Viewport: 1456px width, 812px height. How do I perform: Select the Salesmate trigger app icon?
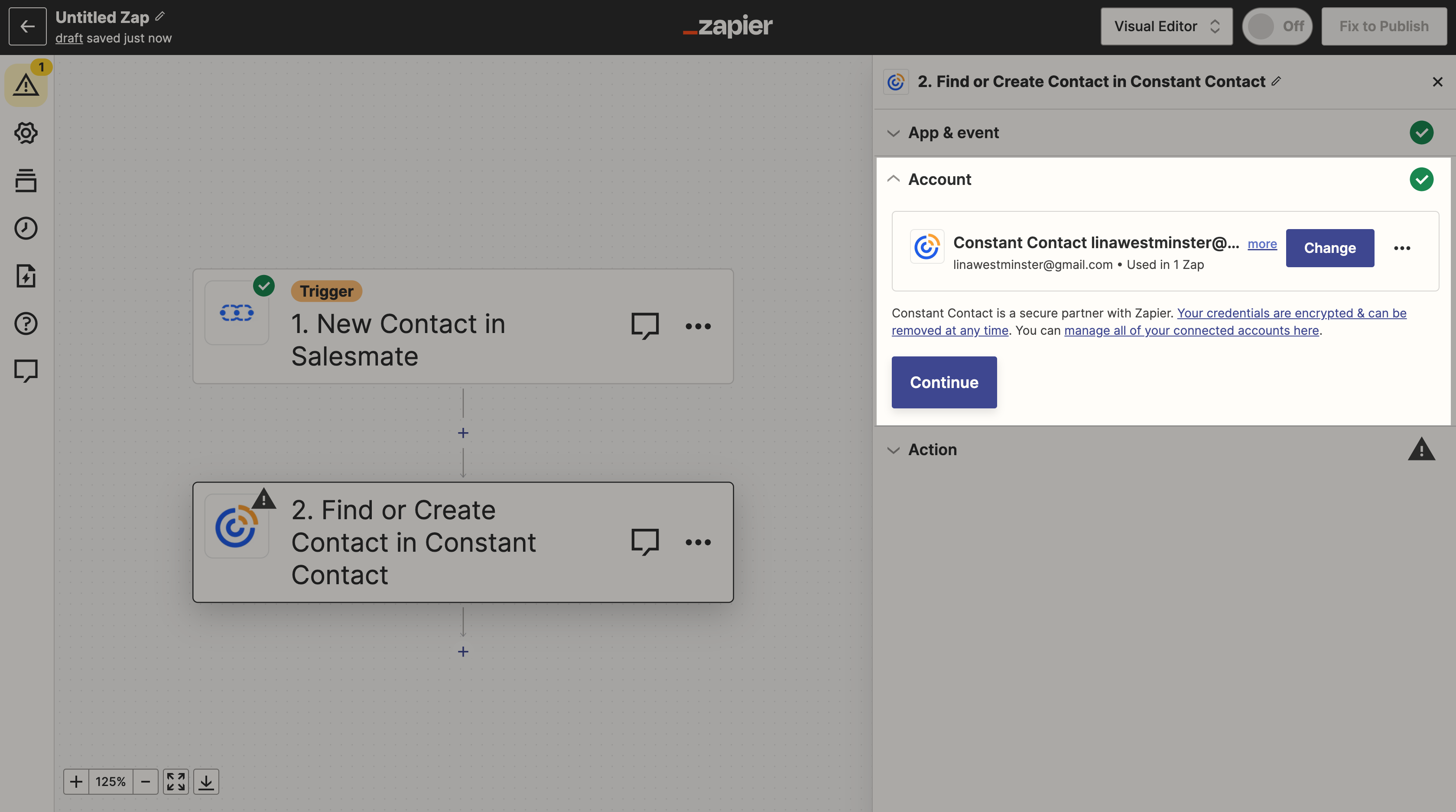pos(237,312)
